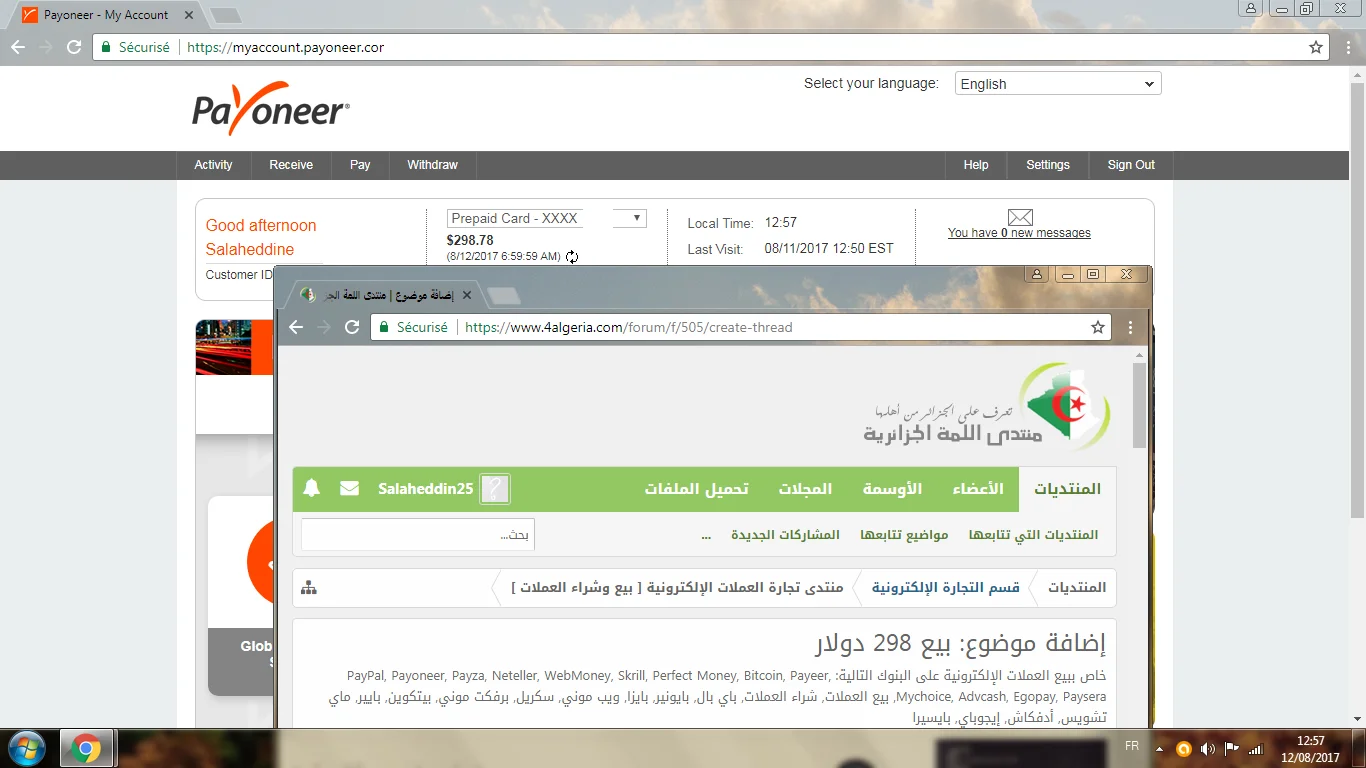
Task: Click the envelope icon above Payoneer messages
Action: tap(1019, 217)
